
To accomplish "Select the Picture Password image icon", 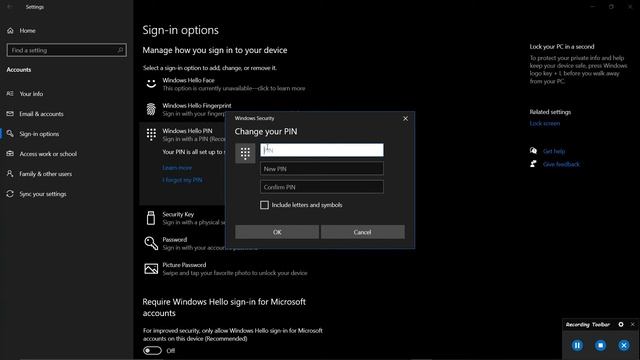I will (x=151, y=269).
